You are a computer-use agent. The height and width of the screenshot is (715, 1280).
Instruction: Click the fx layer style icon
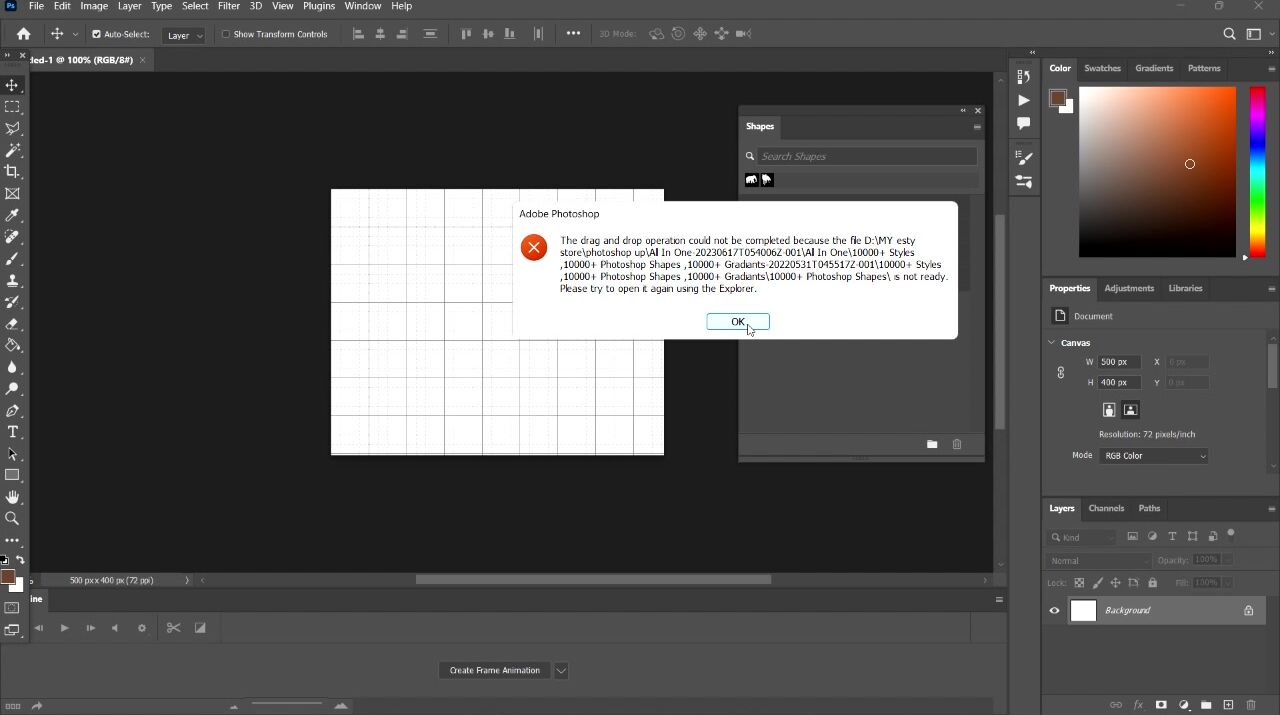(x=1138, y=705)
